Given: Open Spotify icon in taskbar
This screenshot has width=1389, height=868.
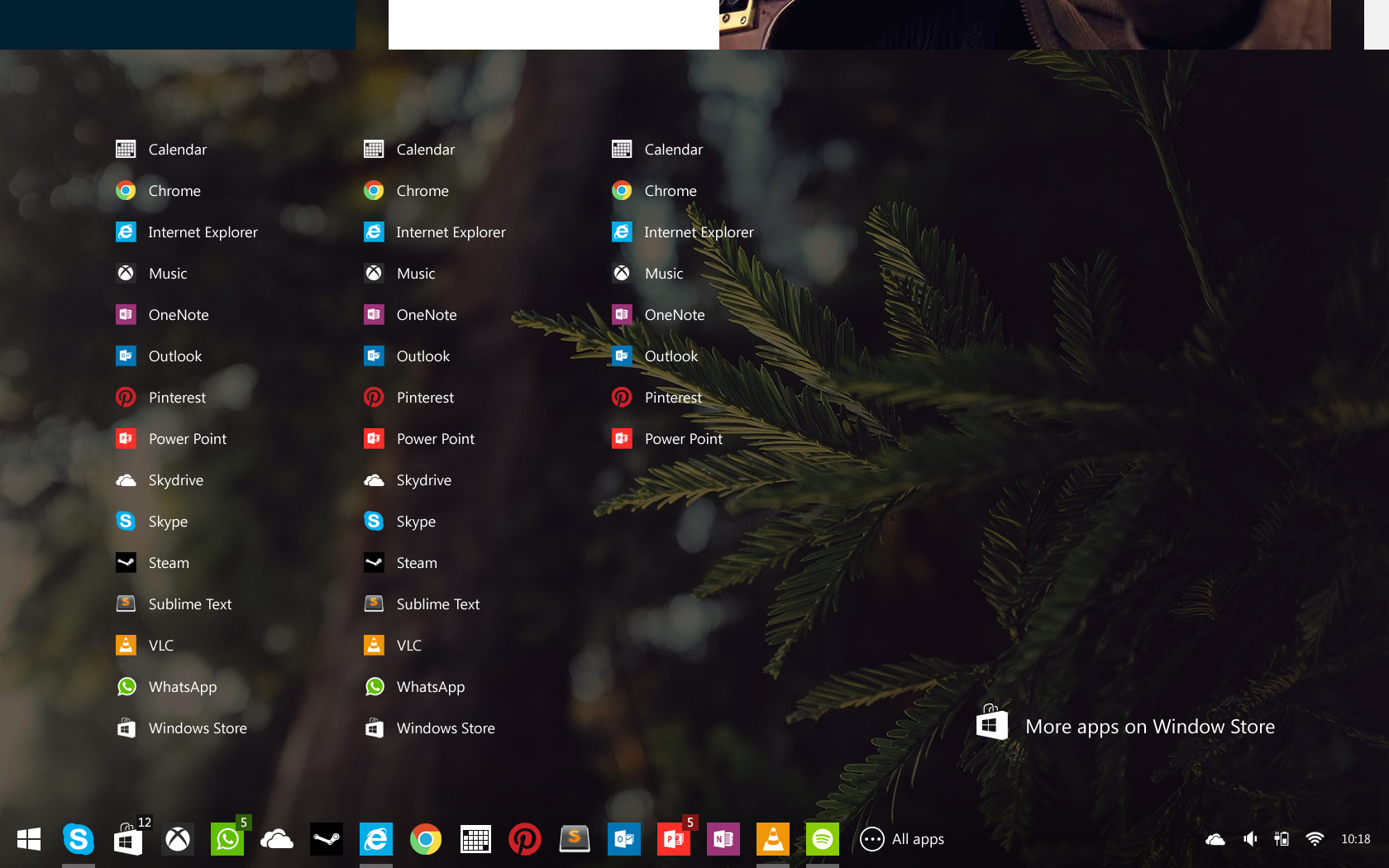Looking at the screenshot, I should 823,839.
